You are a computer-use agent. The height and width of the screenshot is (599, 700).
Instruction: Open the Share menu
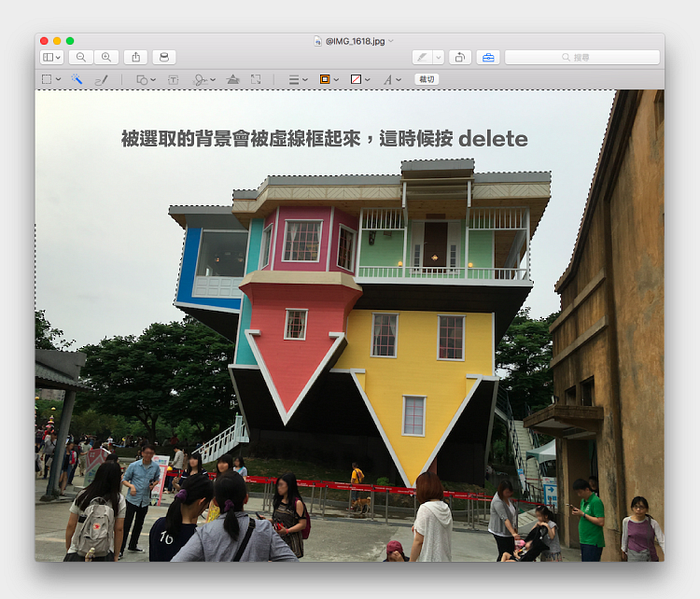pyautogui.click(x=136, y=57)
